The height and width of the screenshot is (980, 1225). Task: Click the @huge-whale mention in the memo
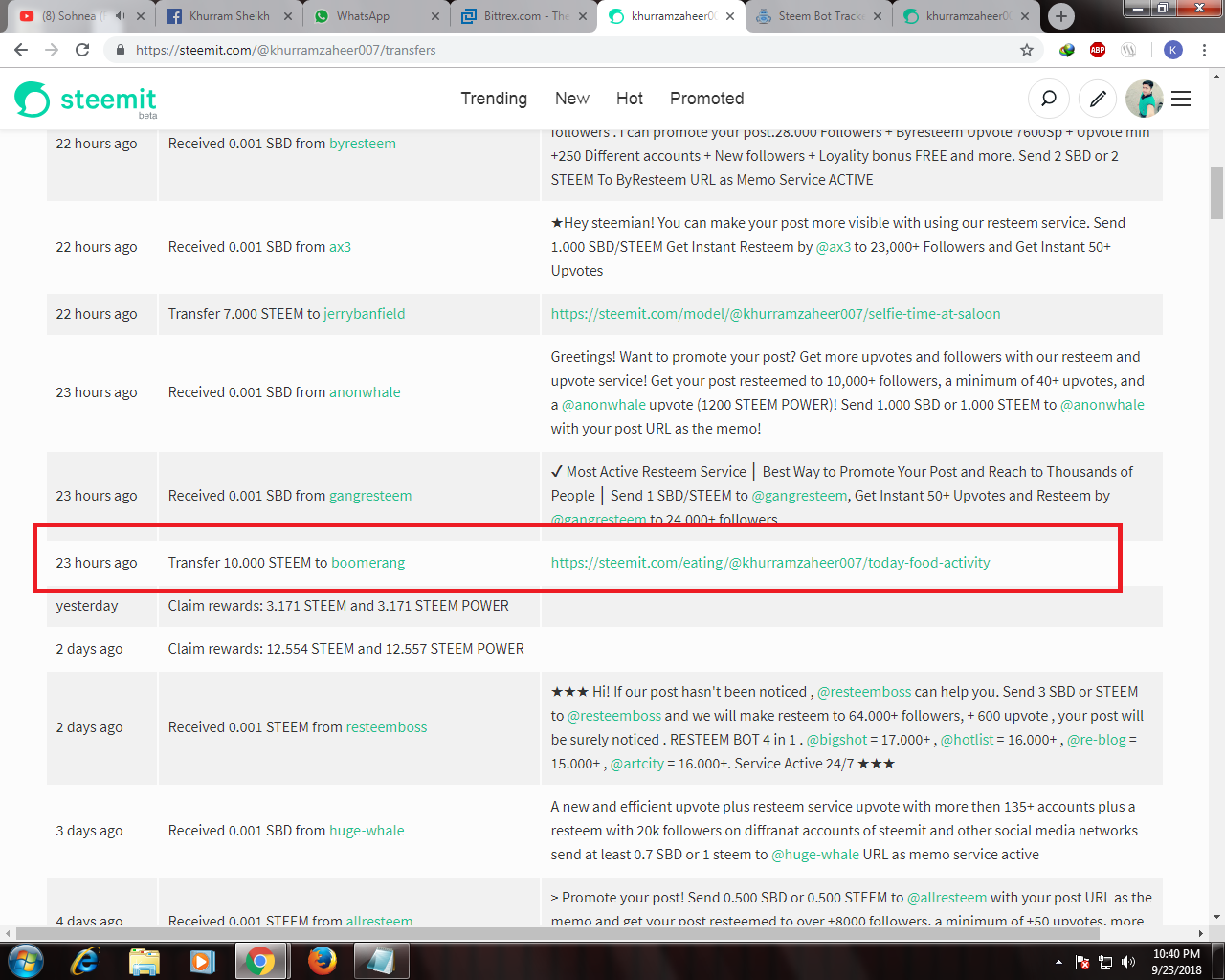coord(815,855)
